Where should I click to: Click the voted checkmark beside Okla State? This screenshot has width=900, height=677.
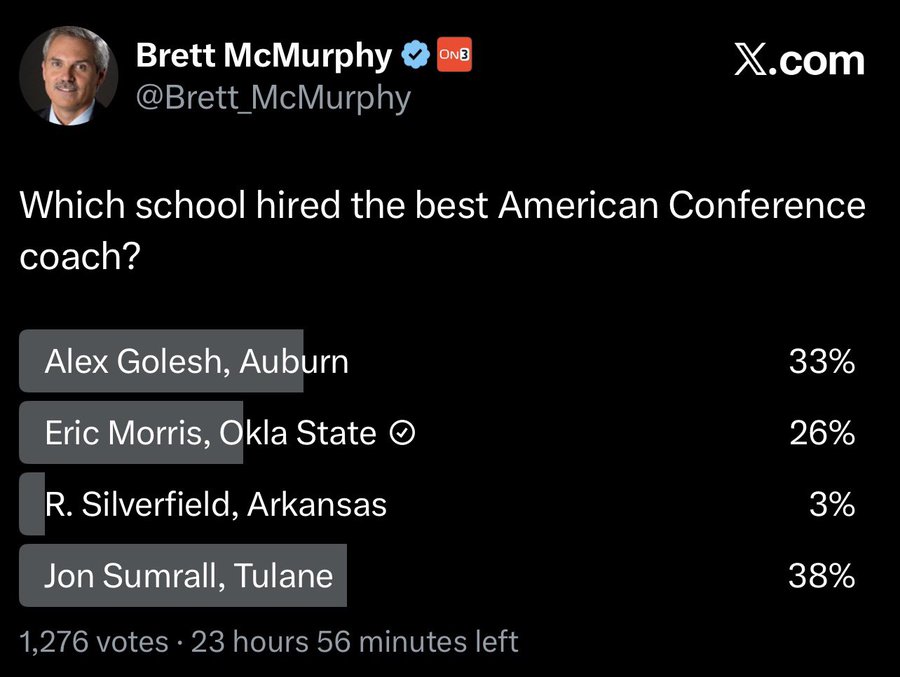(x=400, y=433)
